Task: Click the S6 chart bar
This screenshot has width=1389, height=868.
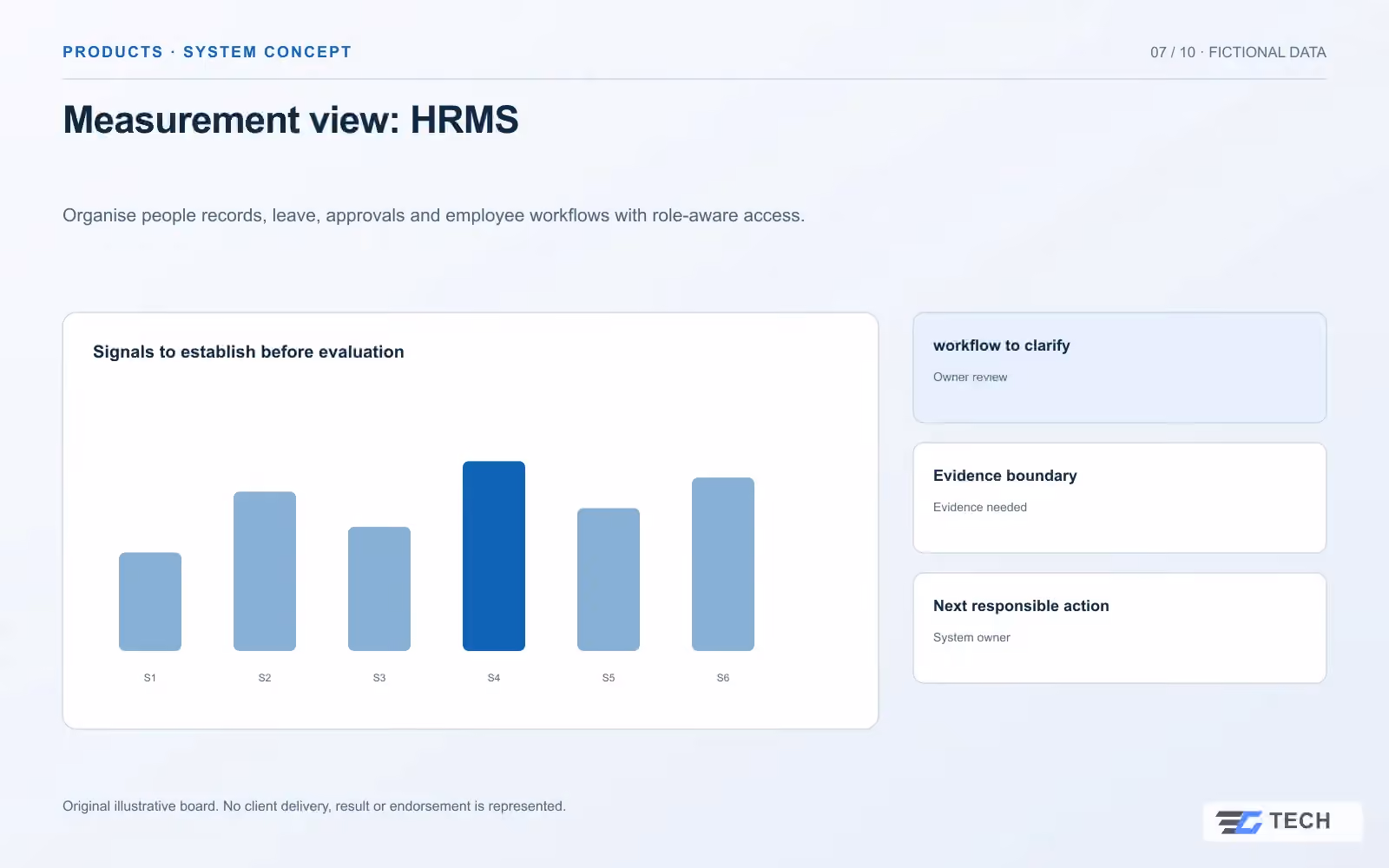Action: point(723,564)
